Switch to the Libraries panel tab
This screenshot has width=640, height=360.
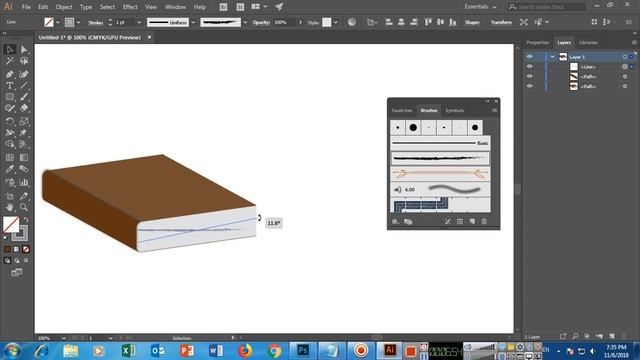click(588, 42)
